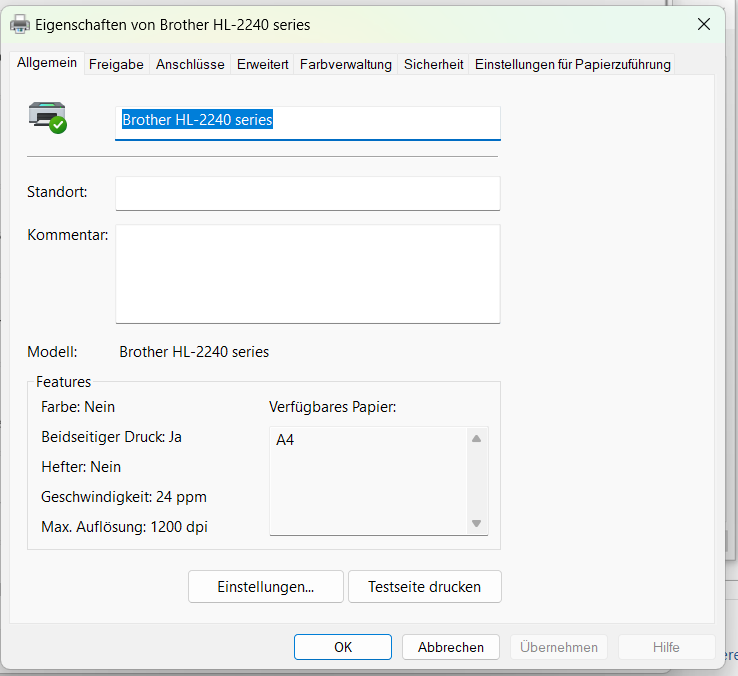Viewport: 738px width, 676px height.
Task: Click Testseite drucken button
Action: click(425, 587)
